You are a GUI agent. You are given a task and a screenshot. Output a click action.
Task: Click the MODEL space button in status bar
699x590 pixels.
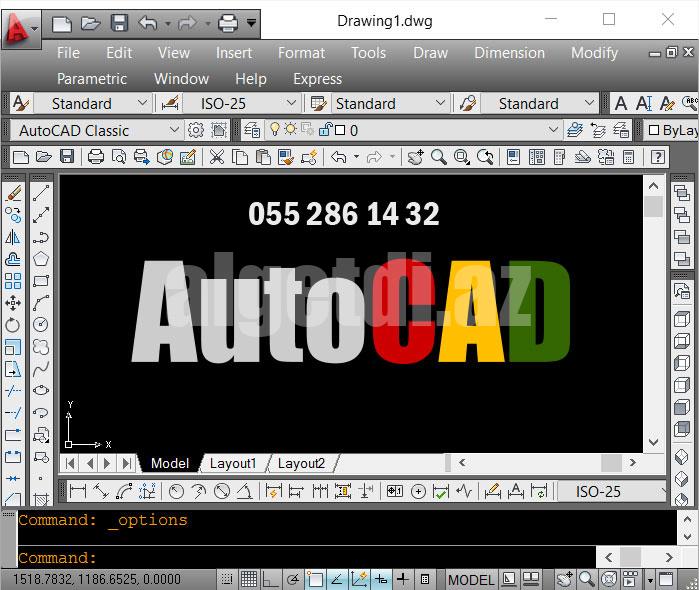(471, 579)
